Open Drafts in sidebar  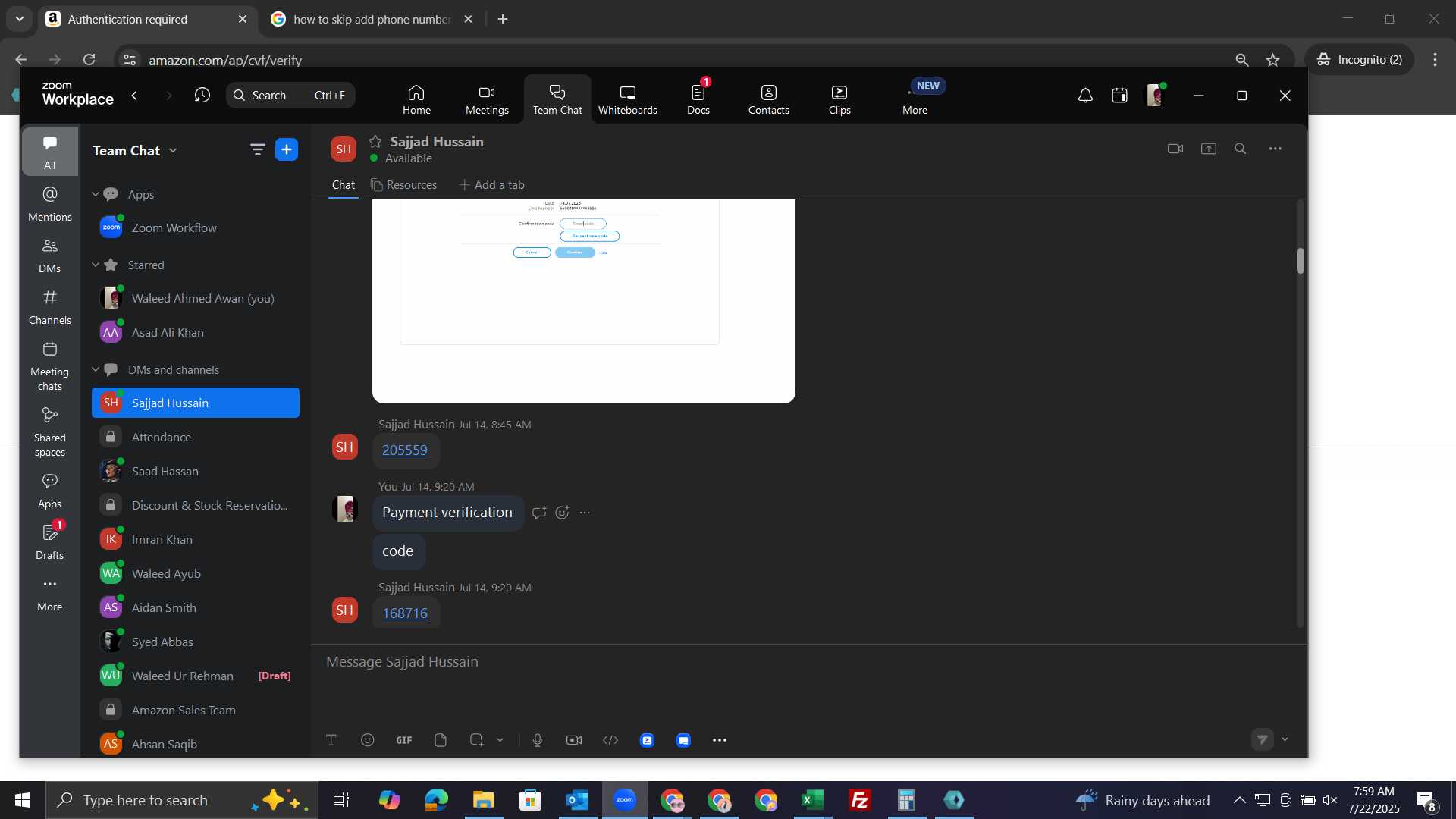click(50, 542)
